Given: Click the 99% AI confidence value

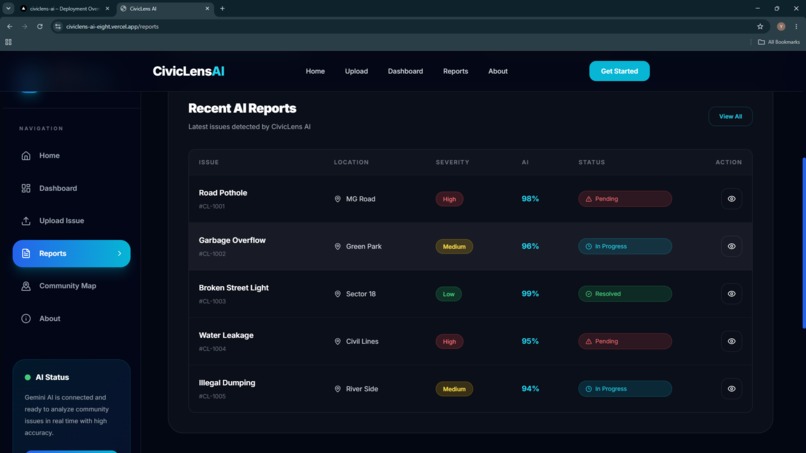Looking at the screenshot, I should 530,294.
